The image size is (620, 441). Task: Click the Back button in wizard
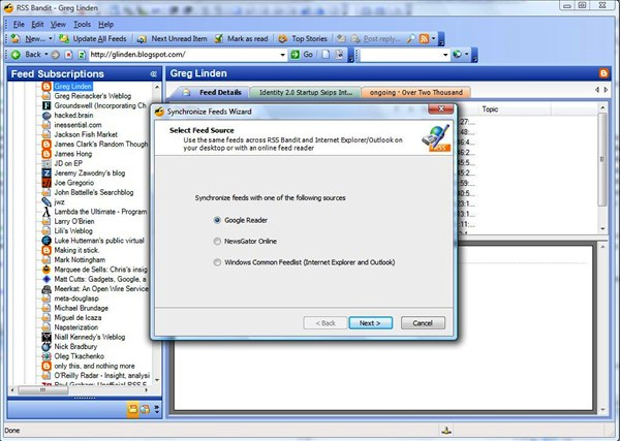(x=325, y=323)
